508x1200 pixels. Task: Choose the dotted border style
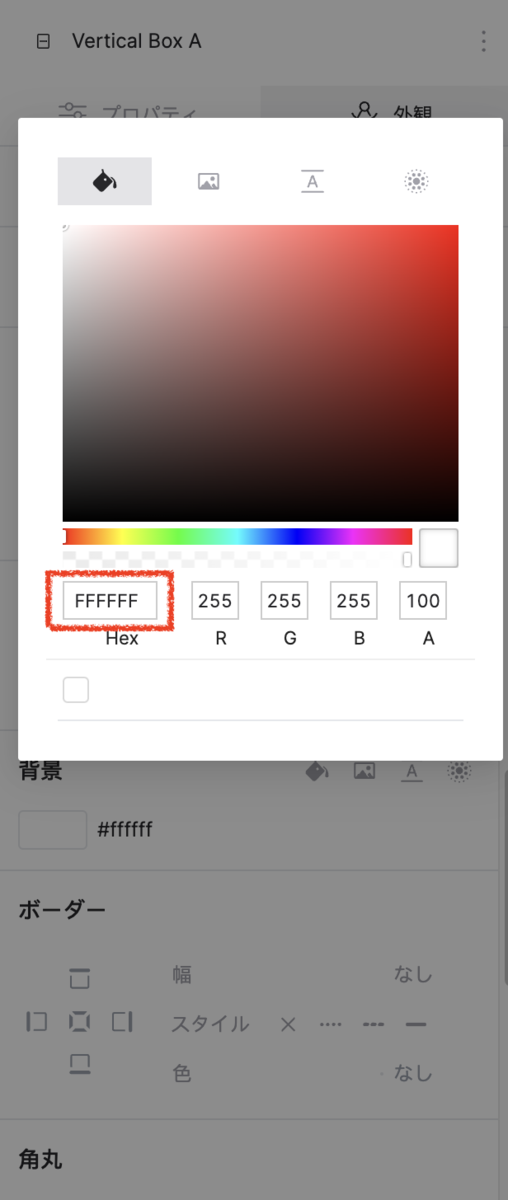(331, 1025)
